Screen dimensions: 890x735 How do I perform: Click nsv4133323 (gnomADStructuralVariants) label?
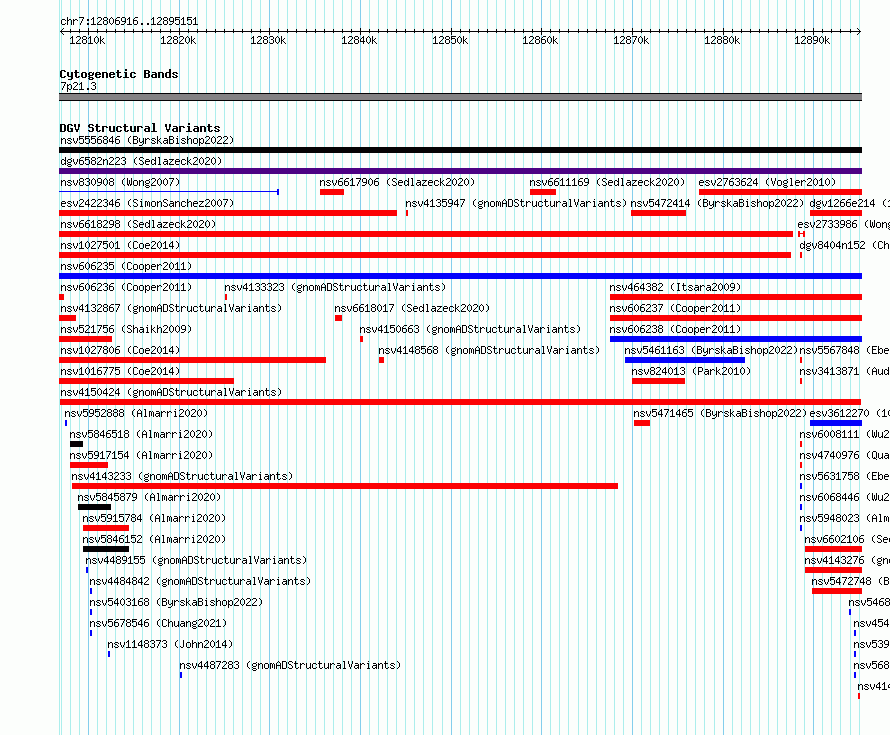tap(335, 287)
